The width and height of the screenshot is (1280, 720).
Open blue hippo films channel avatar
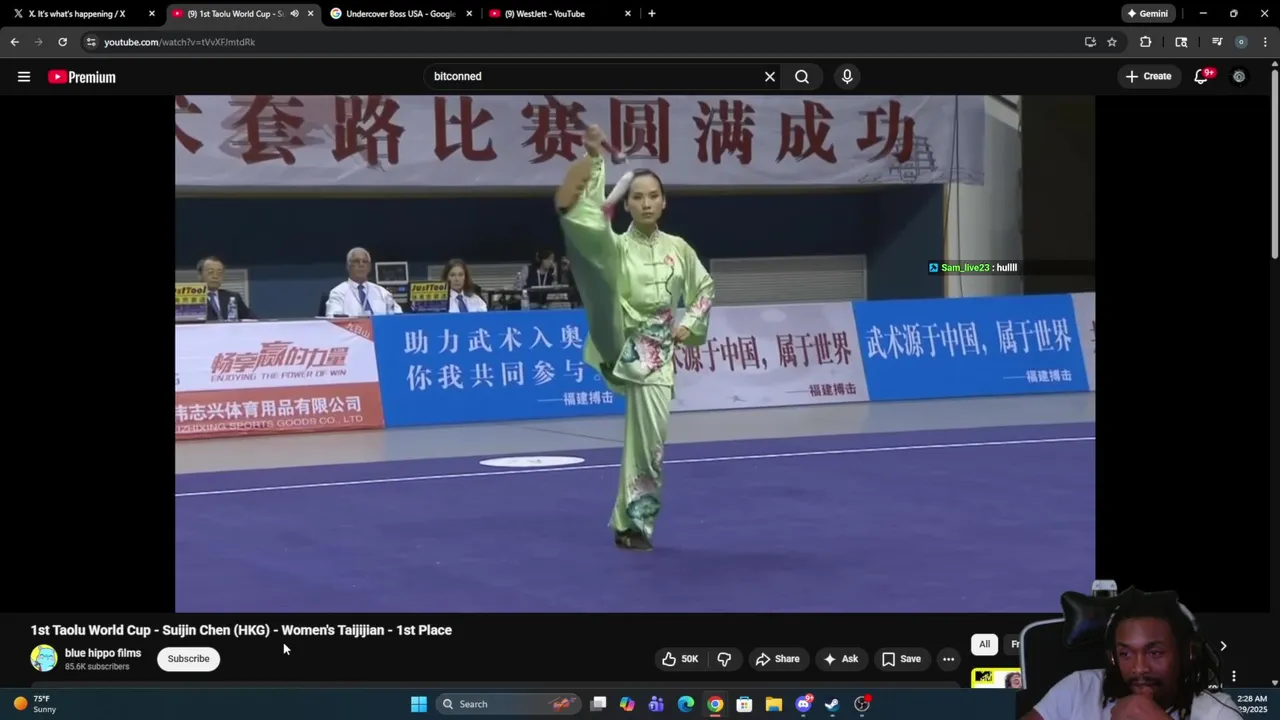(x=44, y=658)
